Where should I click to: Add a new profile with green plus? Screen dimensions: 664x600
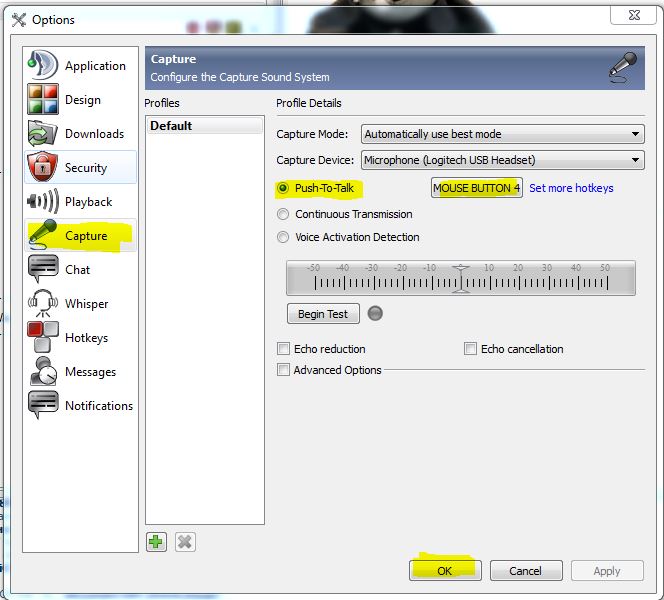pos(156,542)
